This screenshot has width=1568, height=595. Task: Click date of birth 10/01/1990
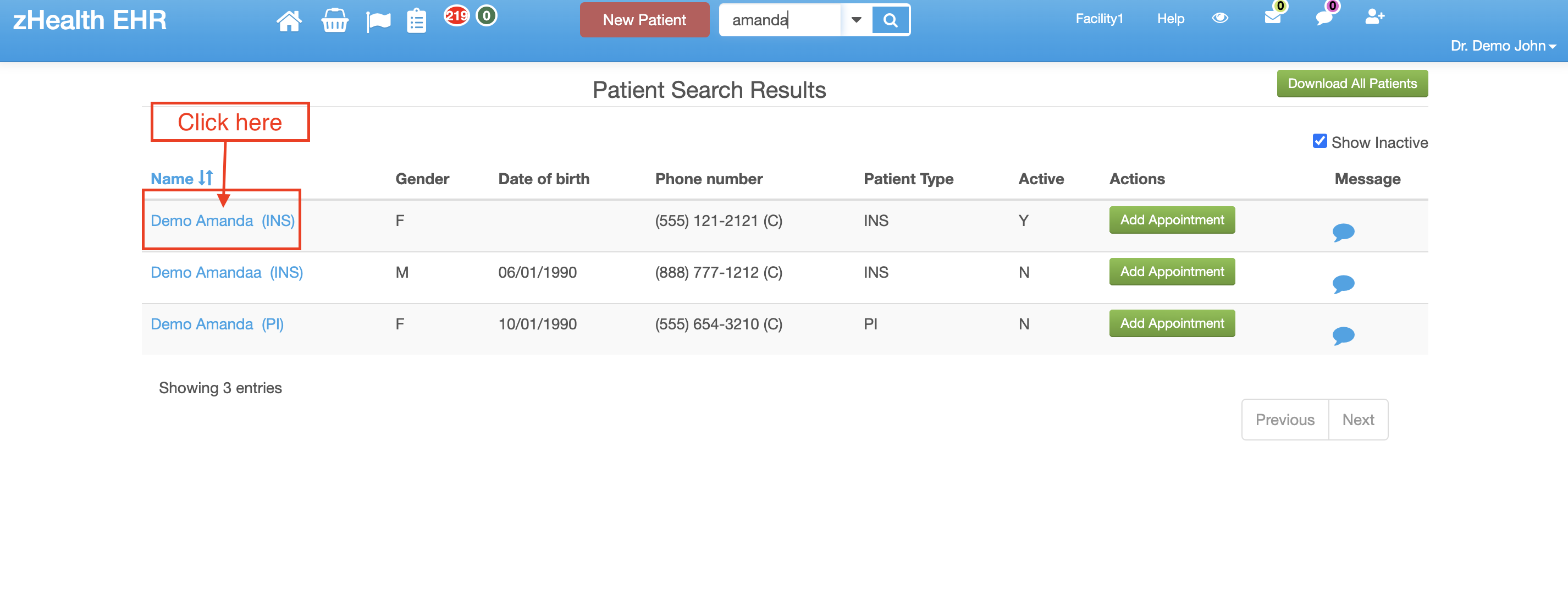[x=537, y=324]
